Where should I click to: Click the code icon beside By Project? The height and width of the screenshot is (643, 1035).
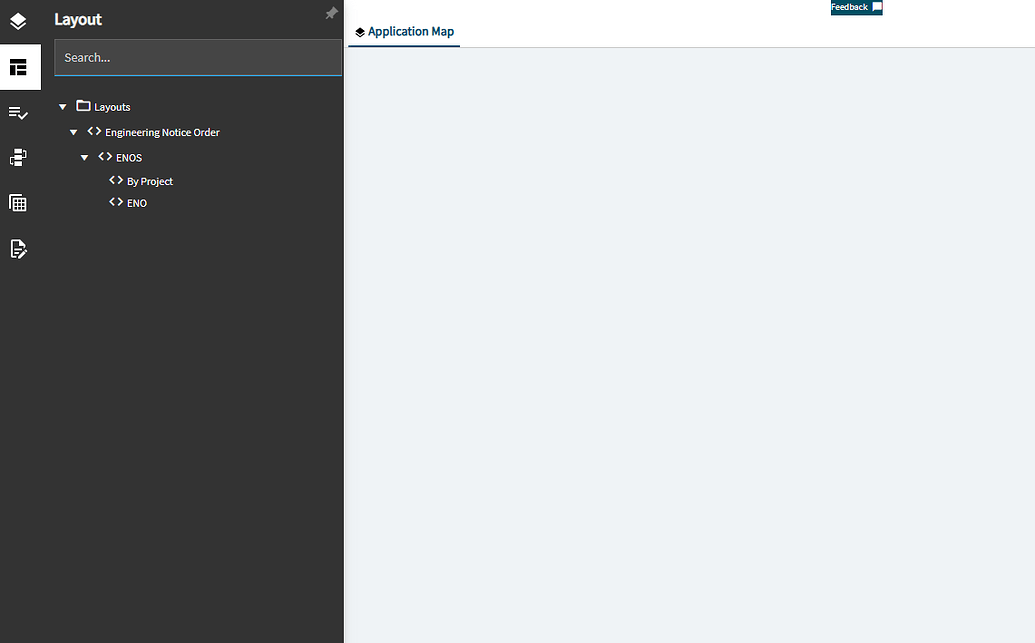coord(116,180)
